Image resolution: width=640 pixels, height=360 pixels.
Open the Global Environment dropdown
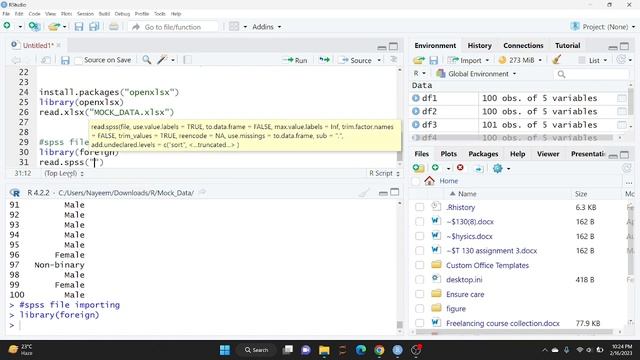[476, 74]
